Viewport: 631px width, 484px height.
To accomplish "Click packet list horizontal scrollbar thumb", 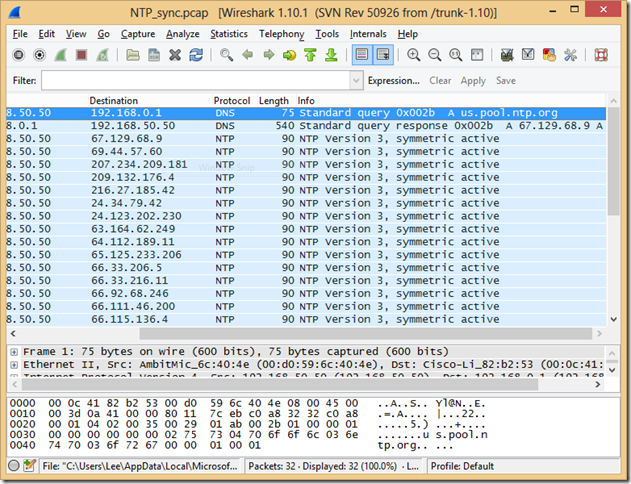I will click(x=365, y=334).
